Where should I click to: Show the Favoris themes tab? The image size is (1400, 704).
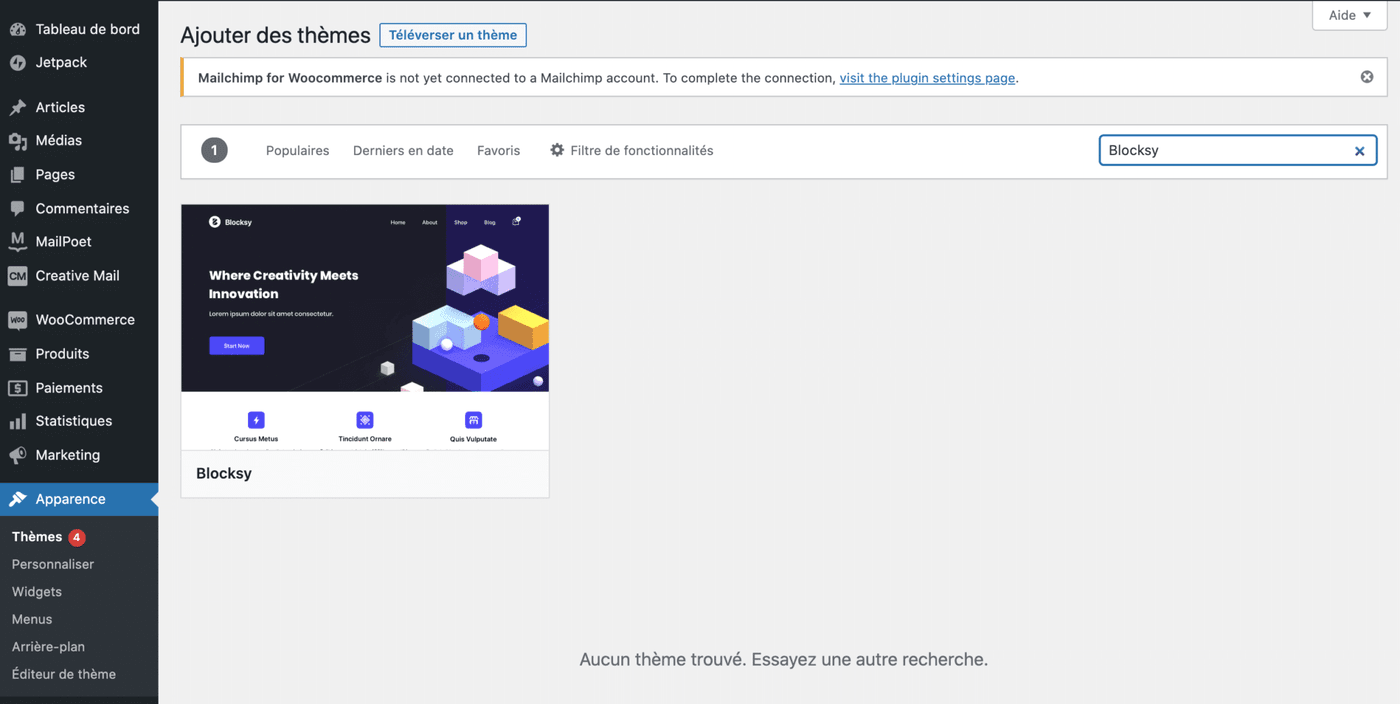pyautogui.click(x=498, y=151)
